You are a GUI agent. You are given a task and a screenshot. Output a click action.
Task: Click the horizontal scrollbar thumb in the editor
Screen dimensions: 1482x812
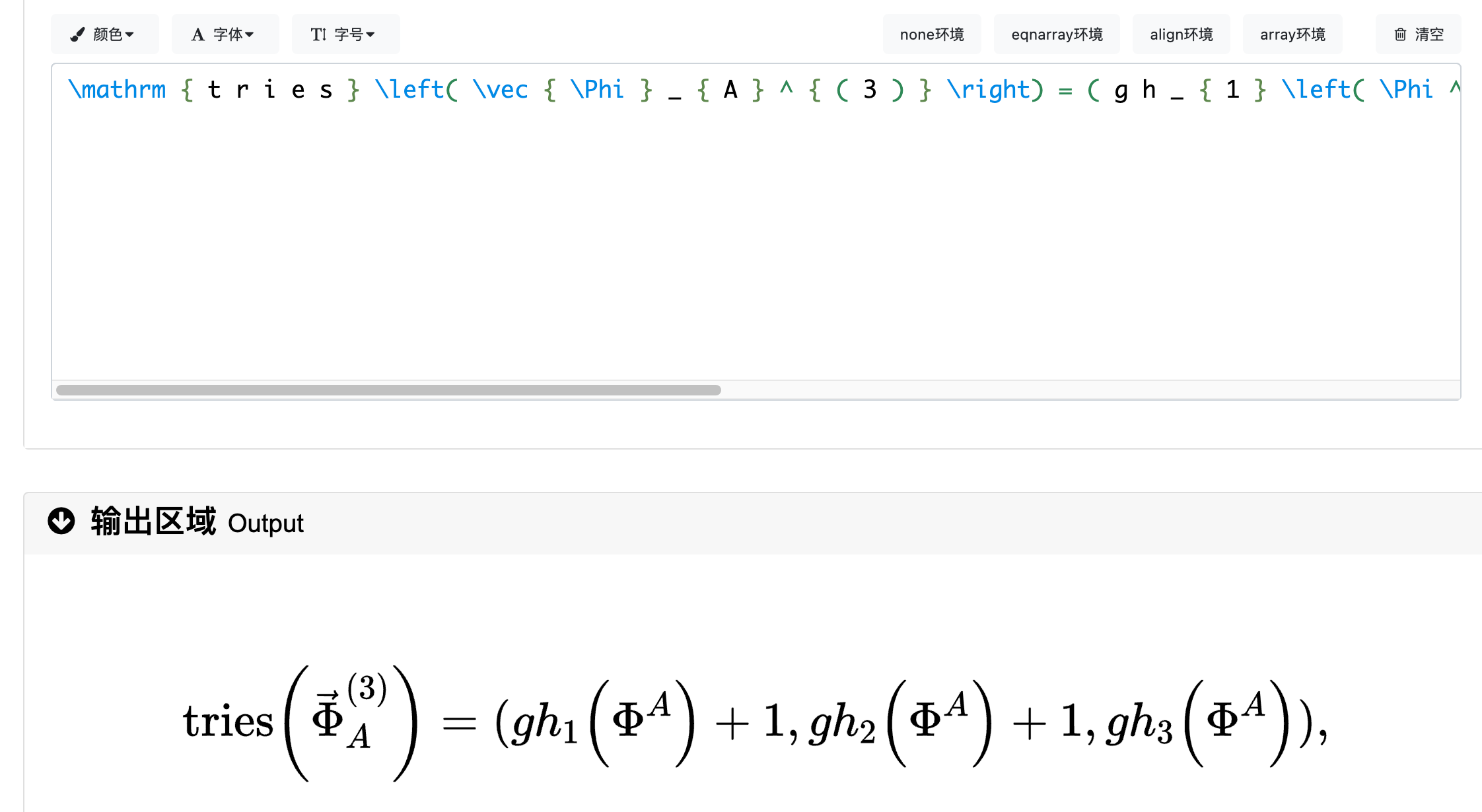point(388,390)
